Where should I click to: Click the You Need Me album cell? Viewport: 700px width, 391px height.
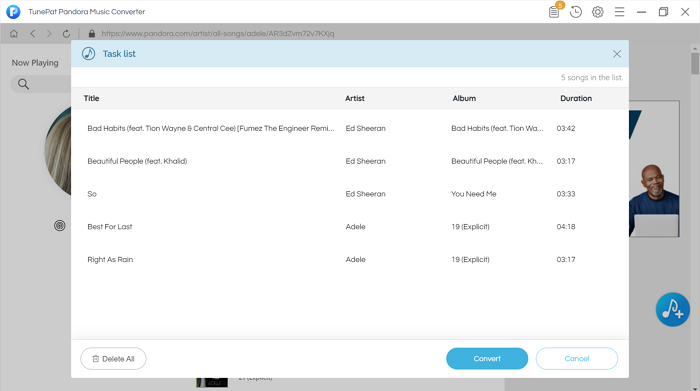tap(474, 194)
